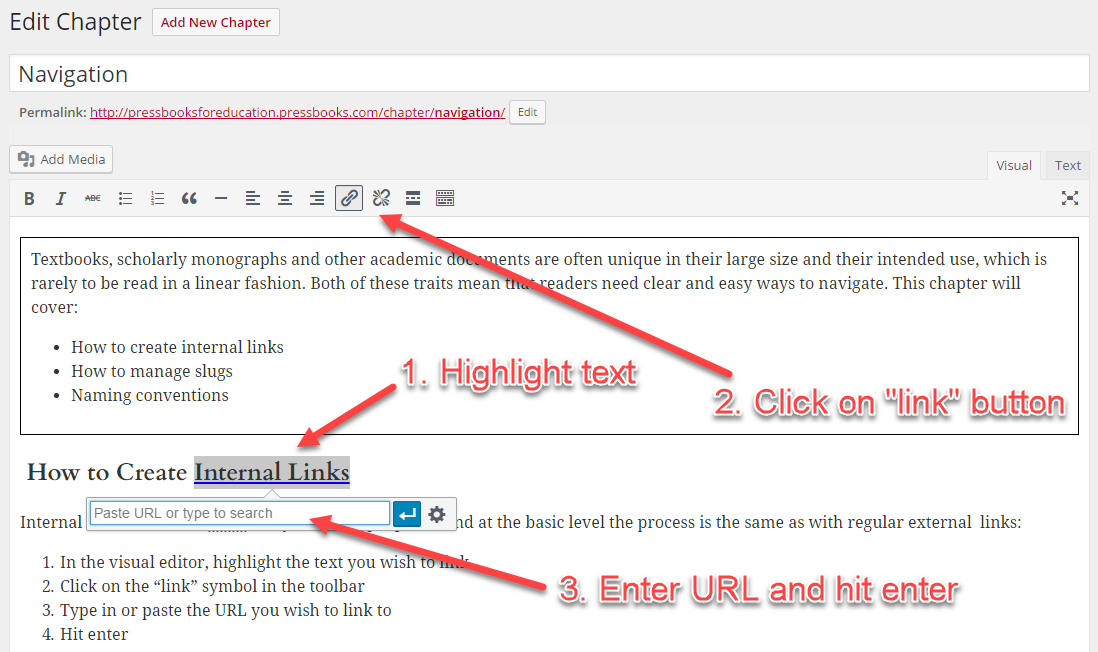Click the Navigation chapter title field
This screenshot has height=652, width=1098.
pyautogui.click(x=549, y=74)
